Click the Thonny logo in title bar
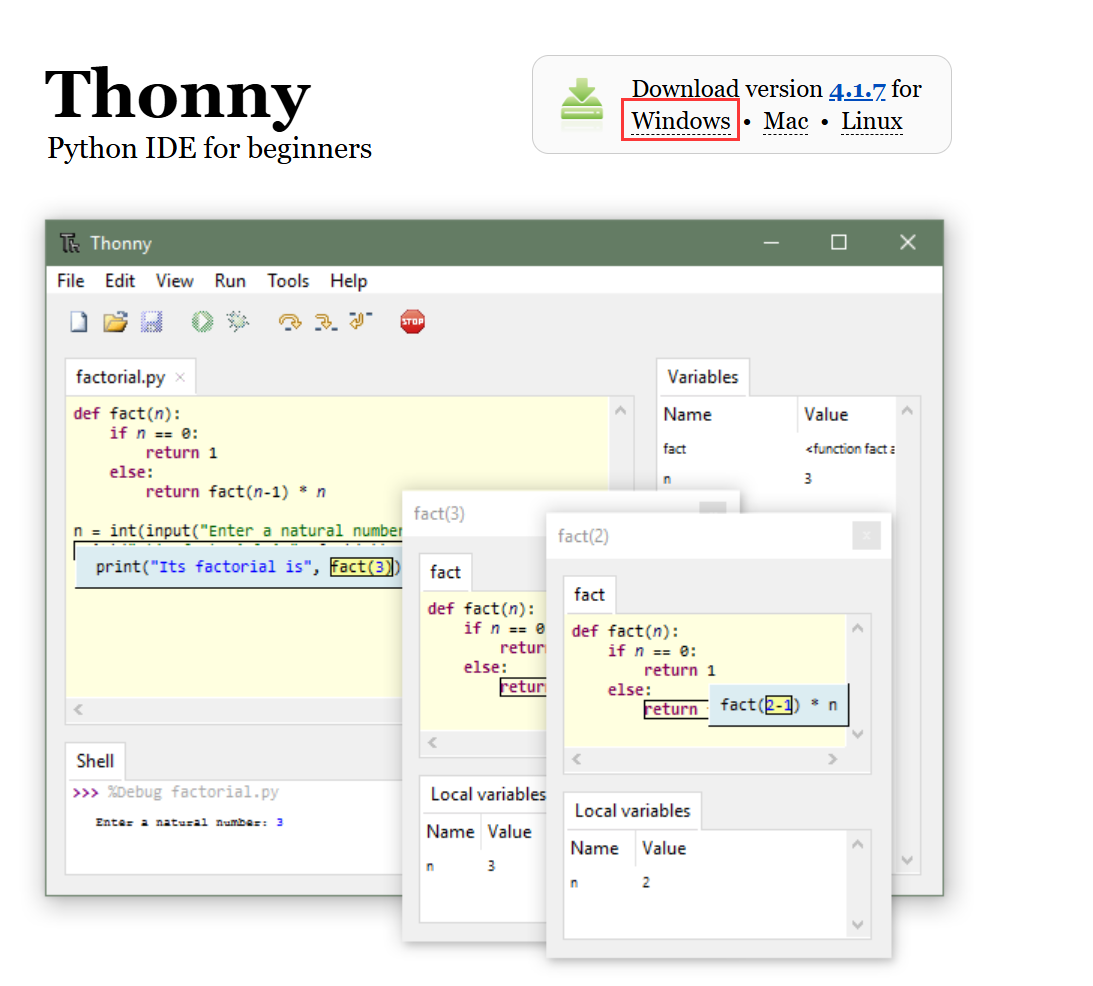 click(70, 243)
